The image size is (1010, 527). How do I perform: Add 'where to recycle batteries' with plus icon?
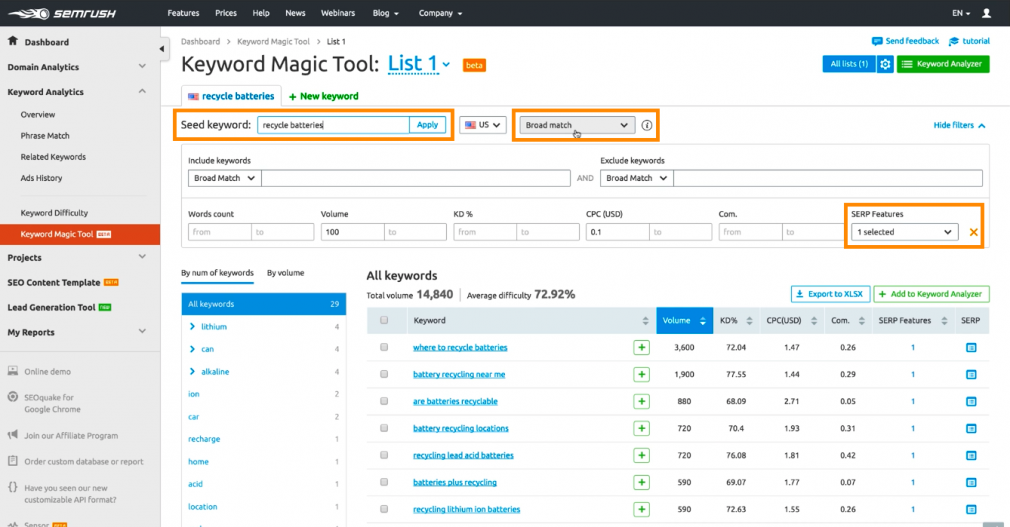pyautogui.click(x=641, y=347)
